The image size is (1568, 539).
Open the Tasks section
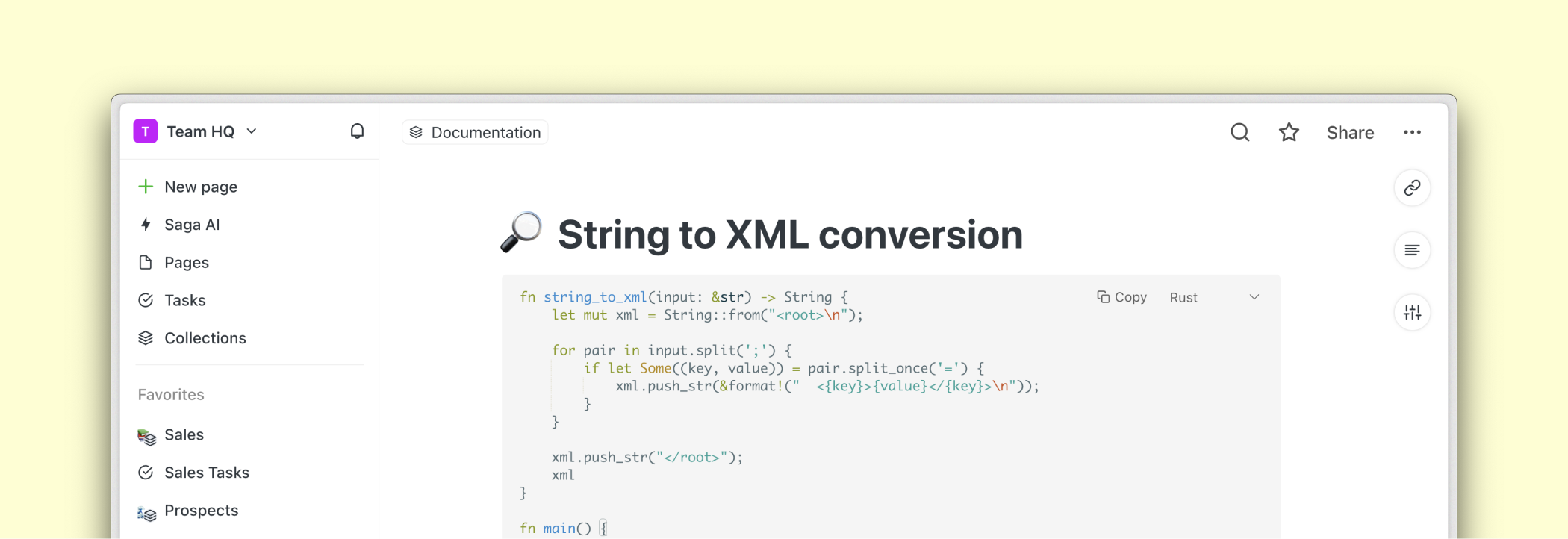184,300
